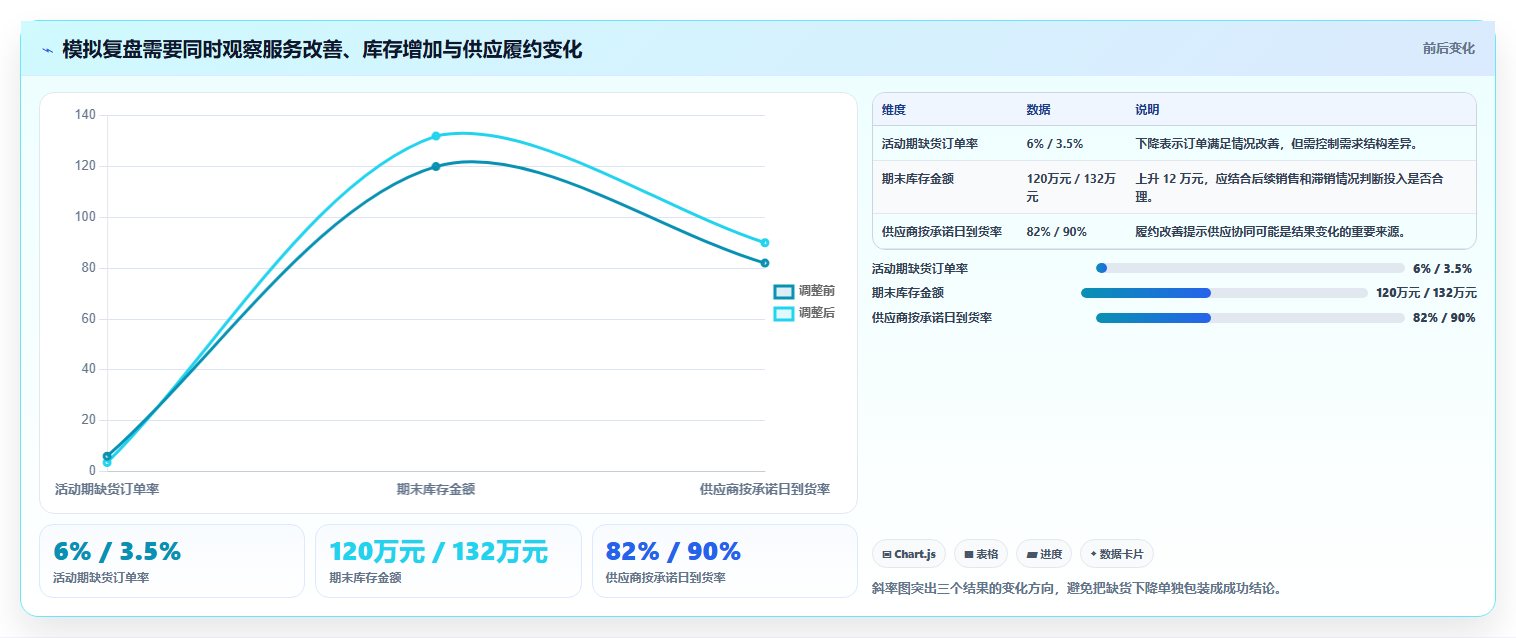Click the 期末库存金额 progress row label
The image size is (1516, 638).
(908, 293)
